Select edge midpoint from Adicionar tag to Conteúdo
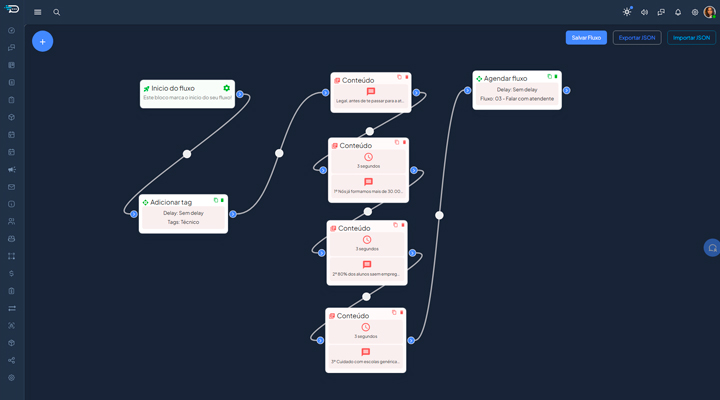This screenshot has width=720, height=400. click(x=279, y=153)
